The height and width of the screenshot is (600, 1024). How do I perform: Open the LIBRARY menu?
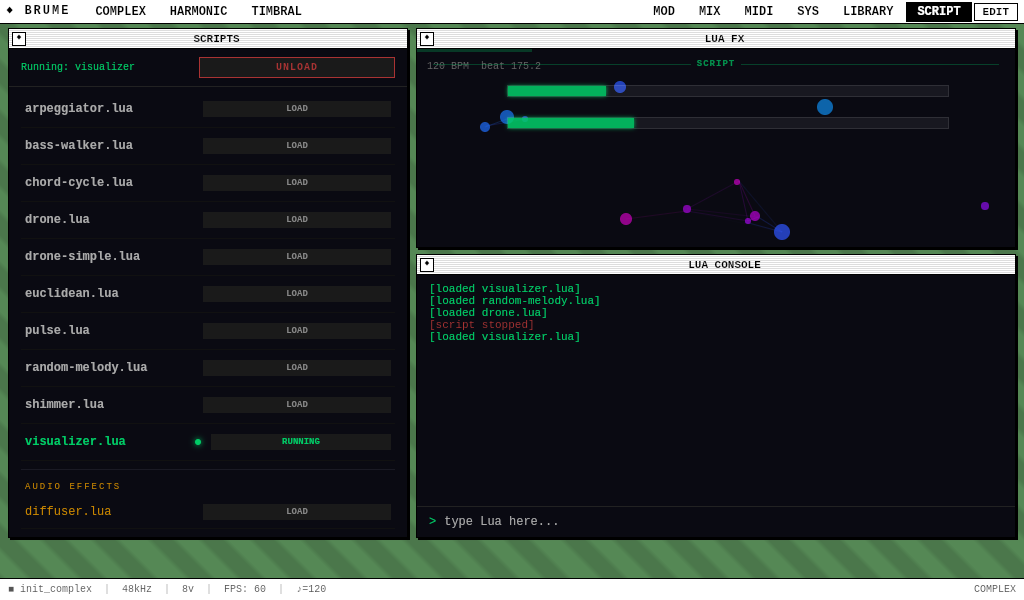click(868, 11)
